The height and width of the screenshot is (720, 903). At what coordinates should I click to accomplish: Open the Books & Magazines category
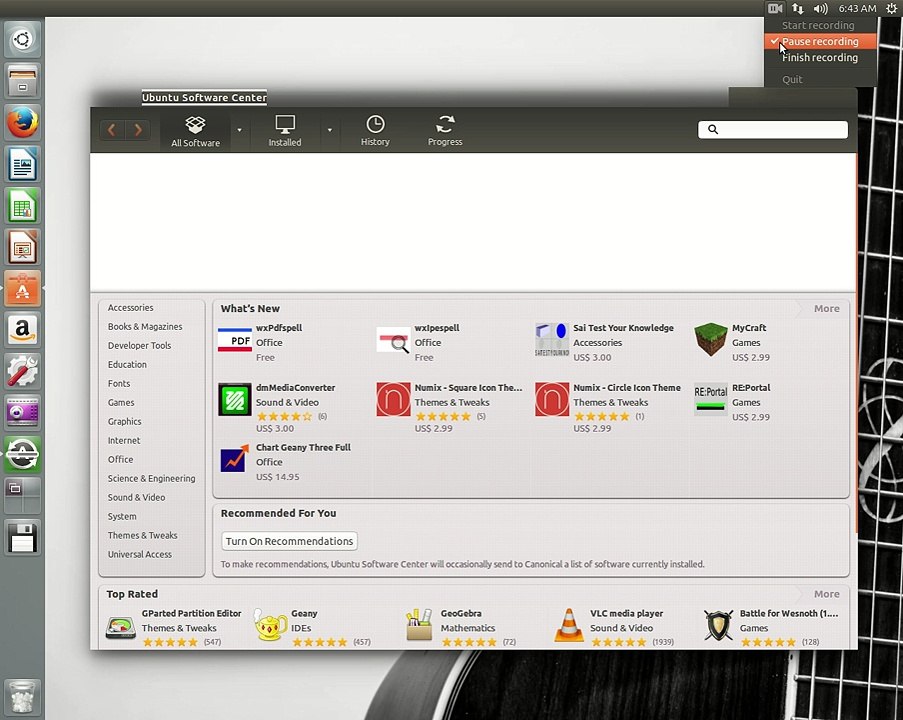tap(145, 327)
